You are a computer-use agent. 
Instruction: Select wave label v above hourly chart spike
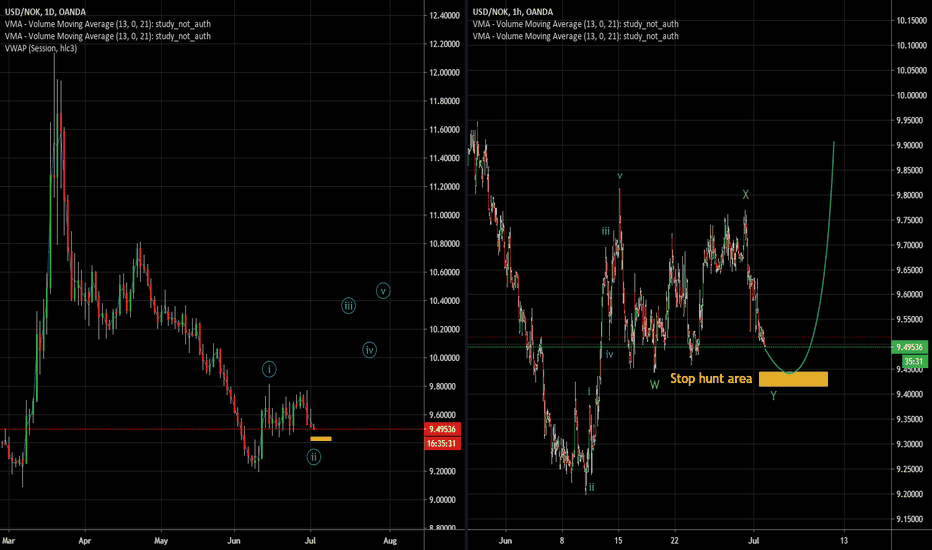(619, 176)
